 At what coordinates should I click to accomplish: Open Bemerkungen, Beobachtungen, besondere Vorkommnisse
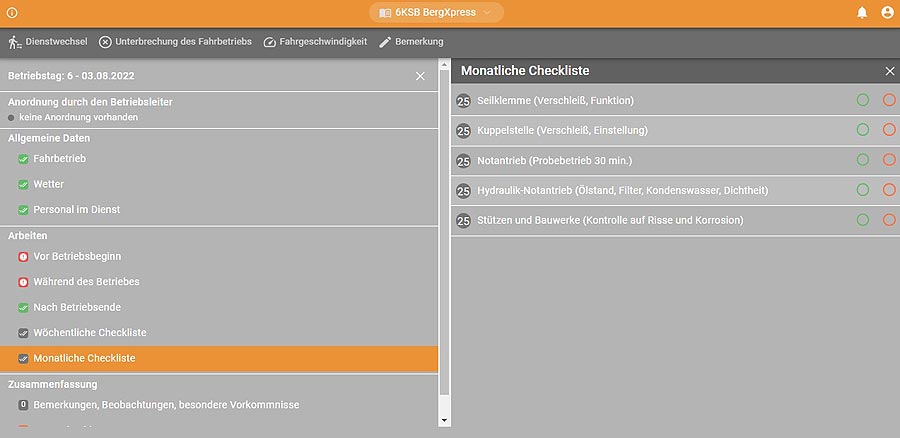(x=166, y=405)
